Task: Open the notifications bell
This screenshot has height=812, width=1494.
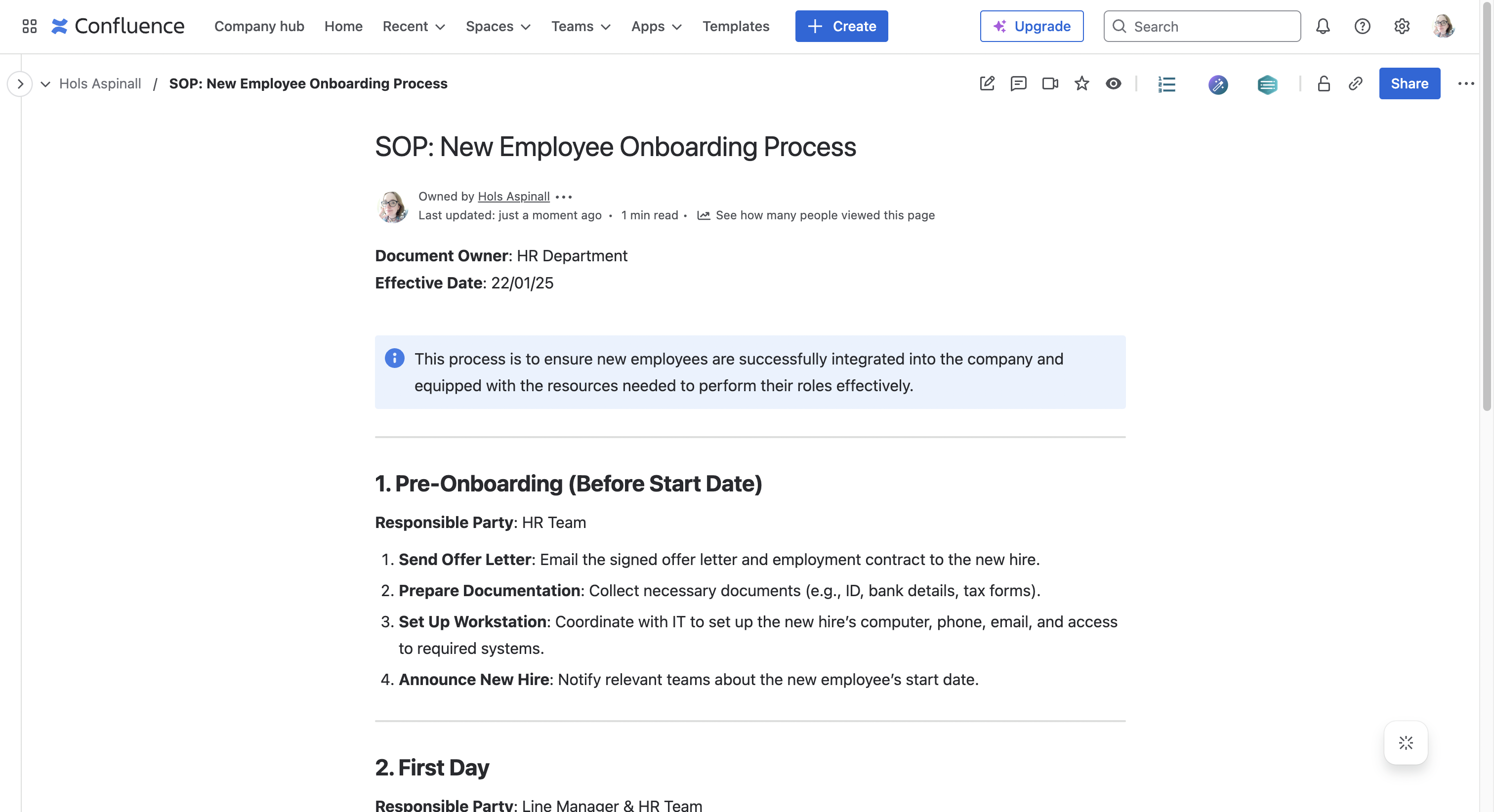Action: pyautogui.click(x=1323, y=26)
